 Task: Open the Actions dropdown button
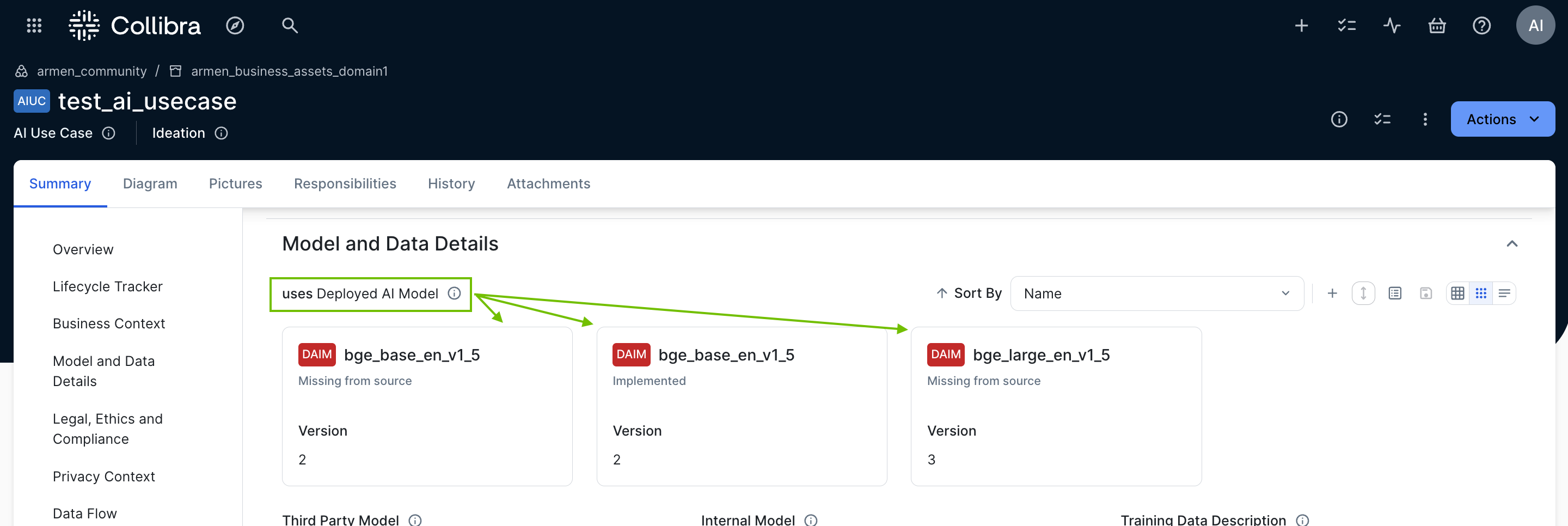point(1502,119)
